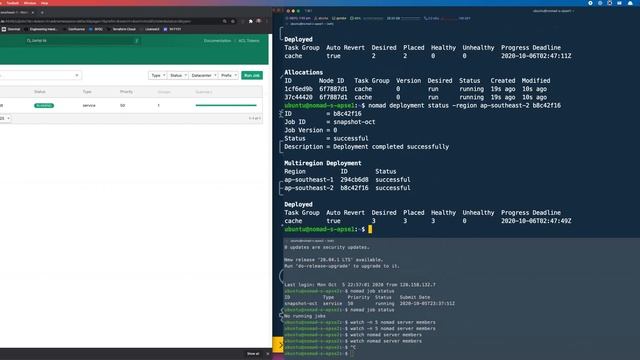Focus the Jump to search field
Viewport: 640px width, 360px height.
click(x=82, y=41)
